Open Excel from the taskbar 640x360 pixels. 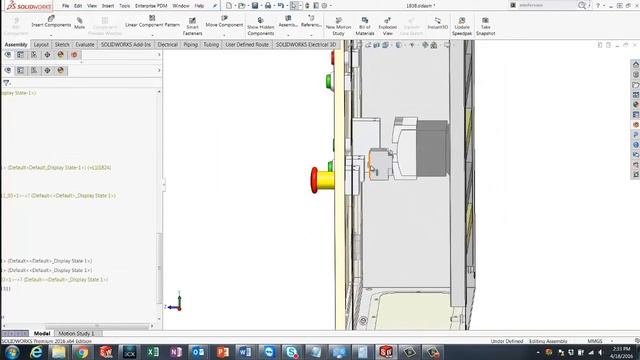153,352
